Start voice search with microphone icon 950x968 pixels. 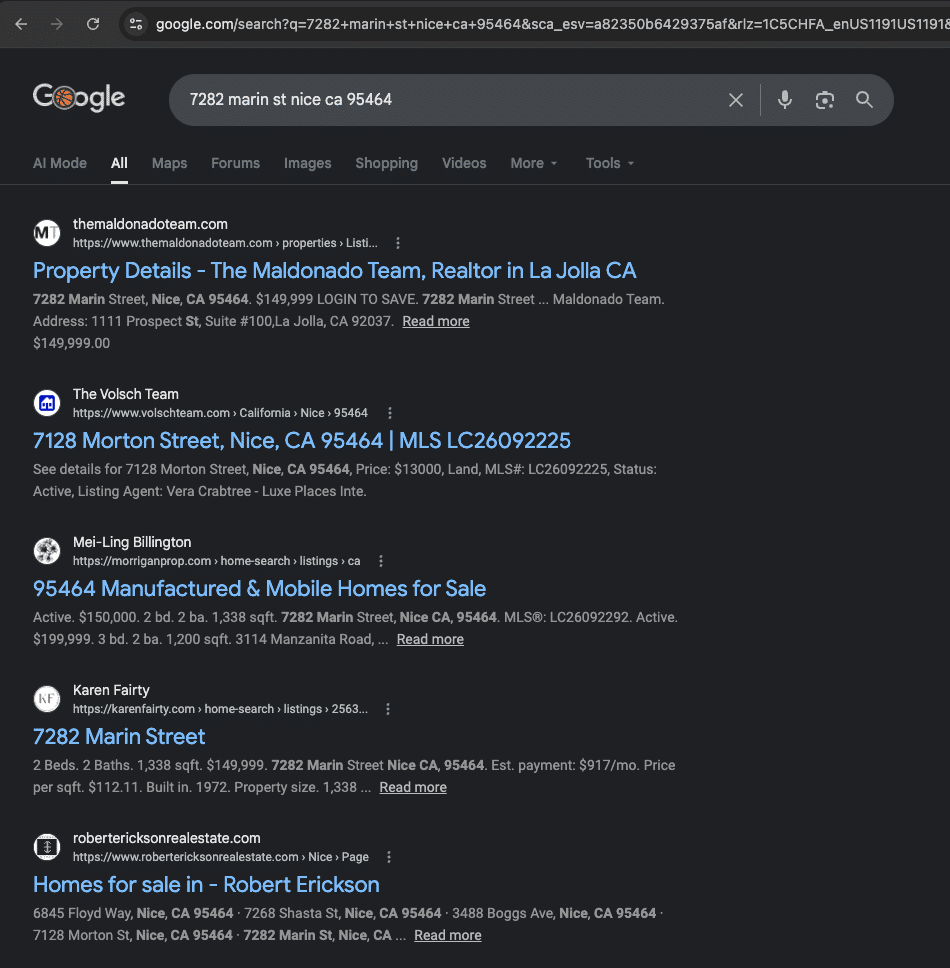pos(785,100)
